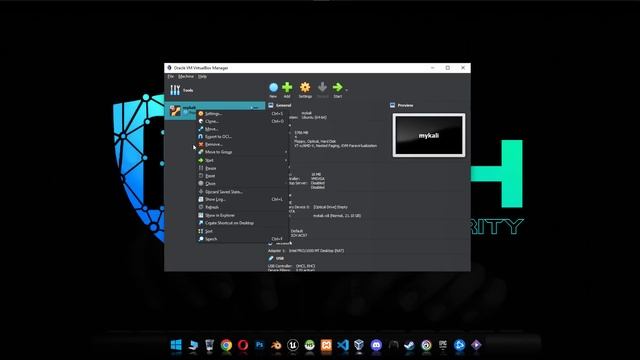Launch Photoshop from the dock
The width and height of the screenshot is (640, 360).
pos(260,345)
